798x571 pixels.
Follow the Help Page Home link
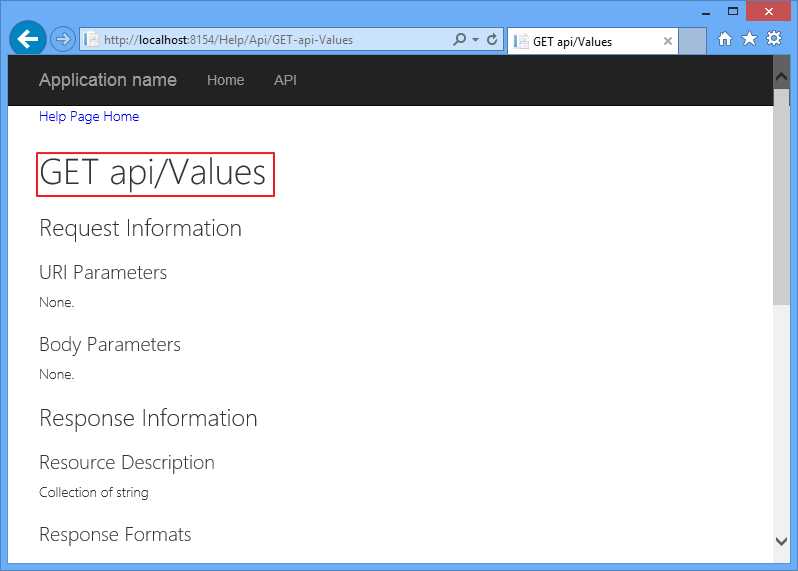[89, 117]
